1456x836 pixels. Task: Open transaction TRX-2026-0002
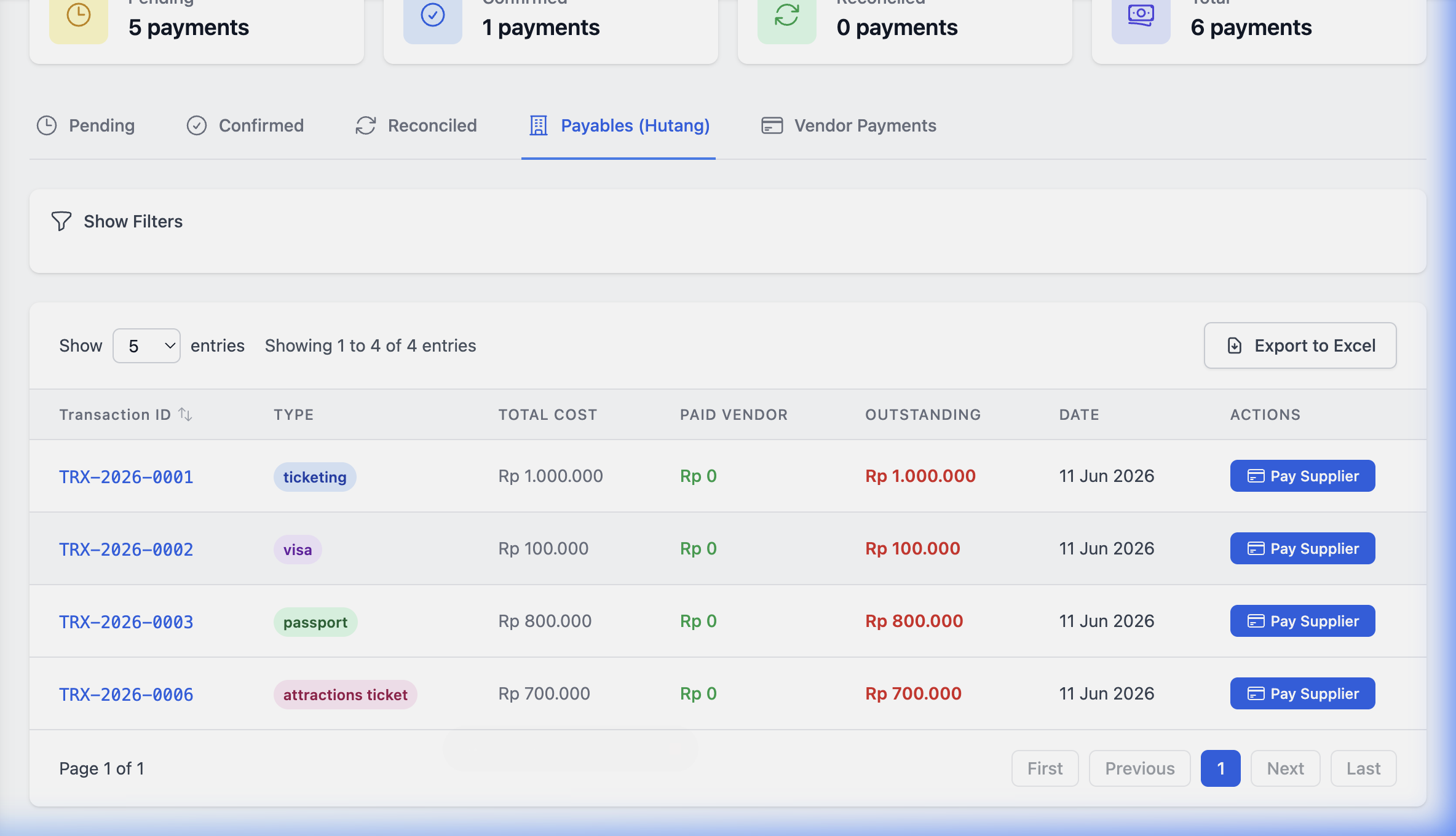[126, 550]
